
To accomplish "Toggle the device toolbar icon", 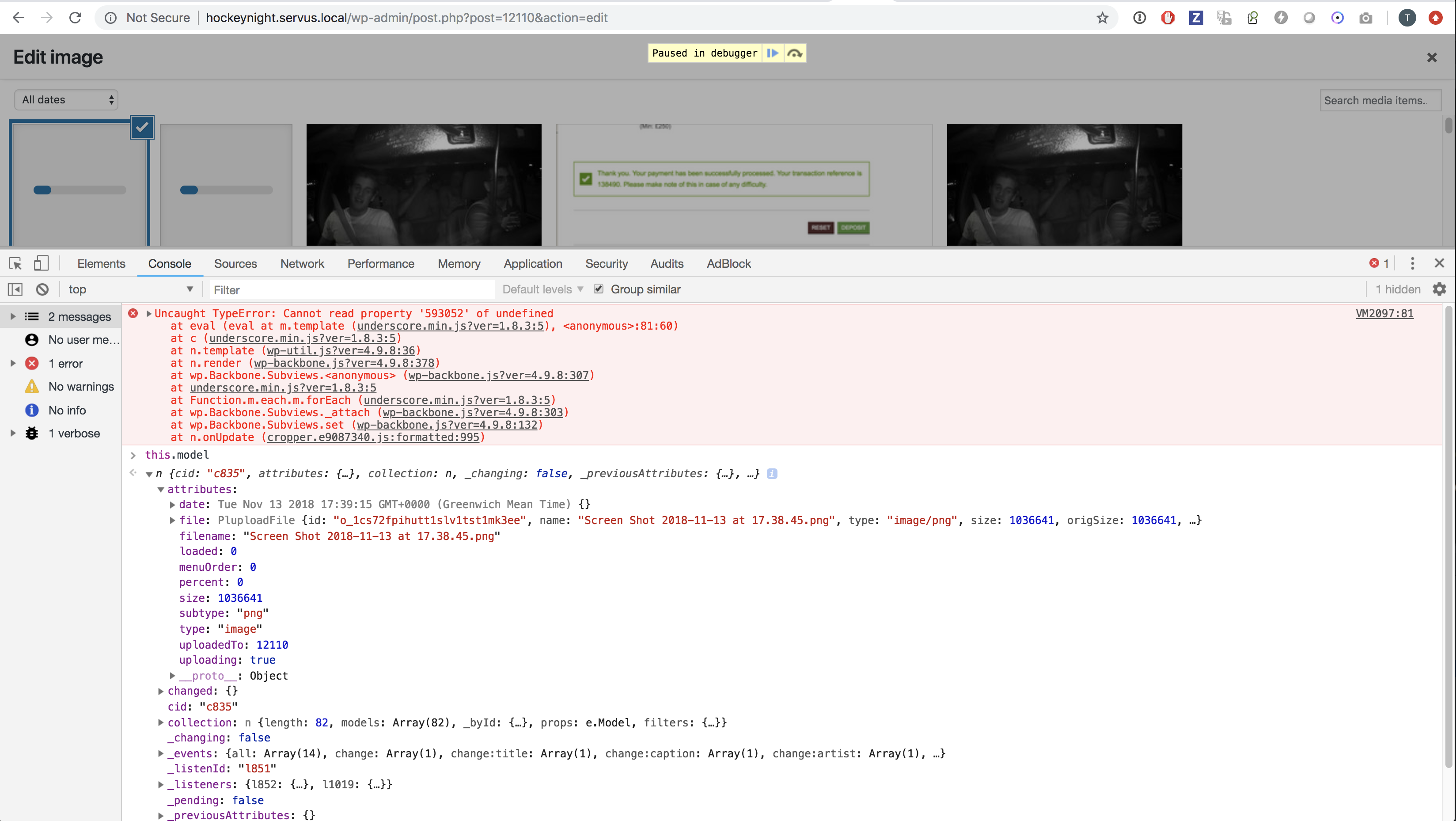I will point(41,263).
